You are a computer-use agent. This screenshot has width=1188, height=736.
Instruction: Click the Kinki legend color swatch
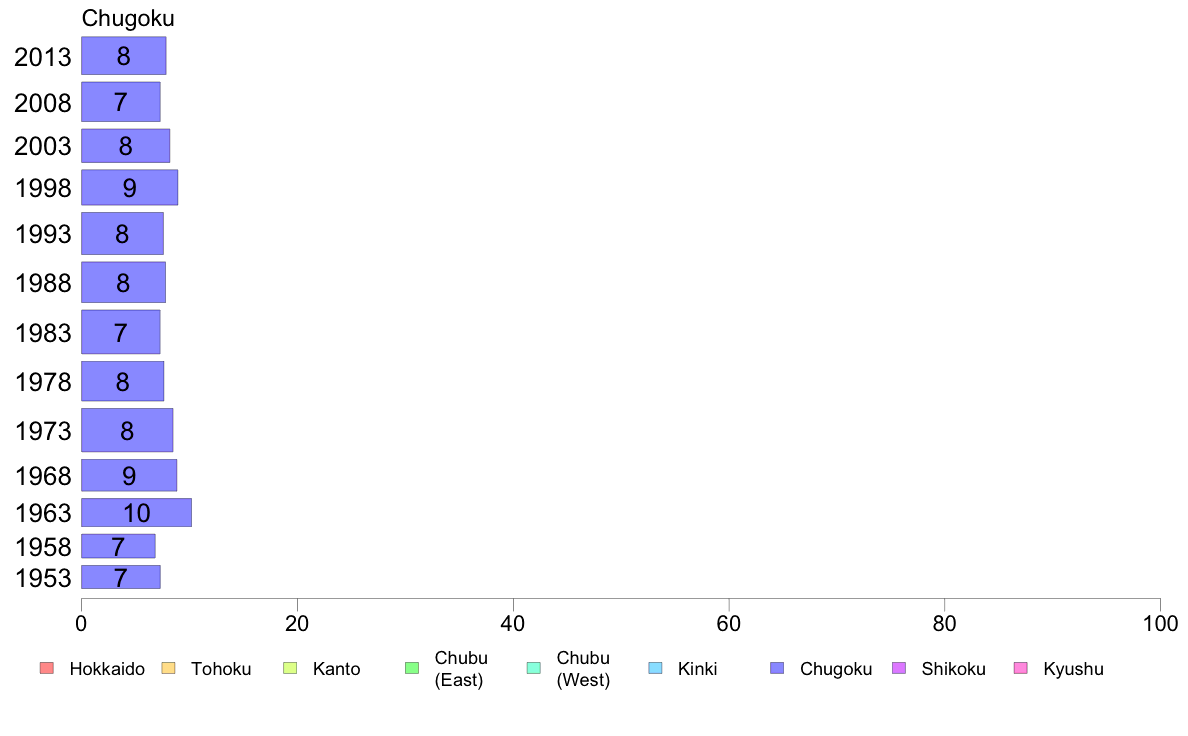(x=655, y=668)
